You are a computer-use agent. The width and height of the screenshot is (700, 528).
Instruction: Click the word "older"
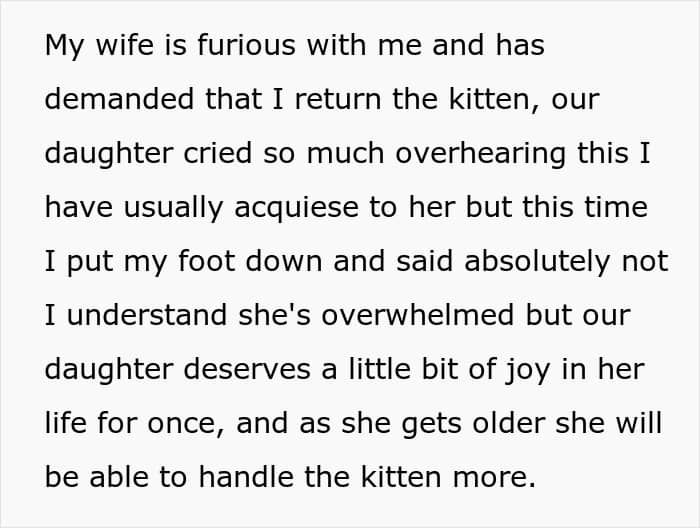509,423
